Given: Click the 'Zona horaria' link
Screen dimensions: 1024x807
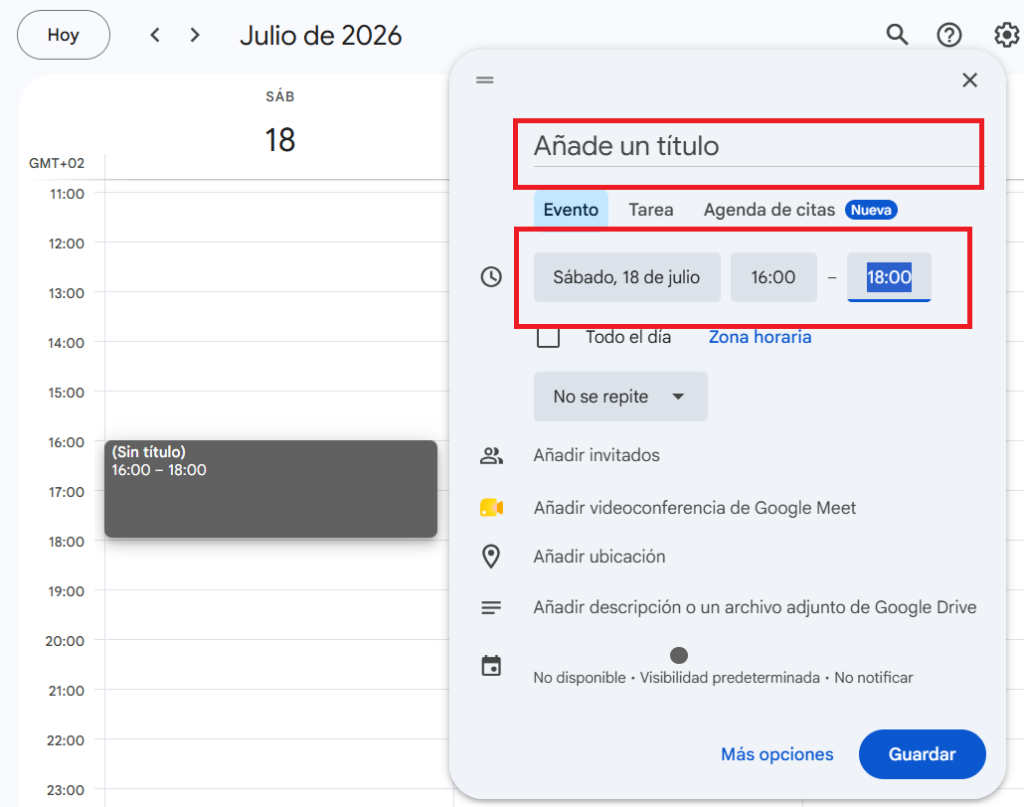Looking at the screenshot, I should pyautogui.click(x=760, y=337).
